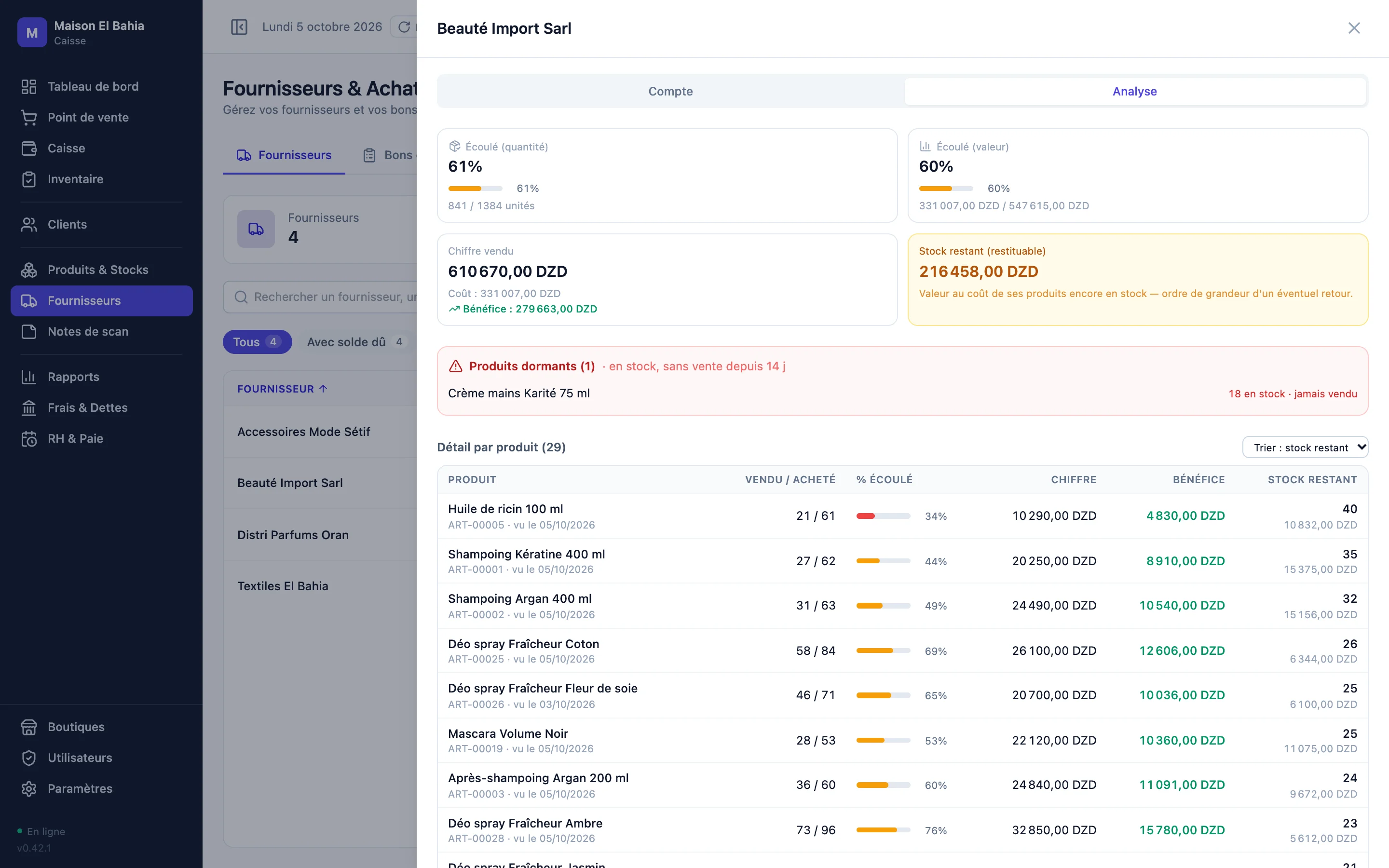Click the supplier search field
Image resolution: width=1389 pixels, height=868 pixels.
pyautogui.click(x=320, y=297)
